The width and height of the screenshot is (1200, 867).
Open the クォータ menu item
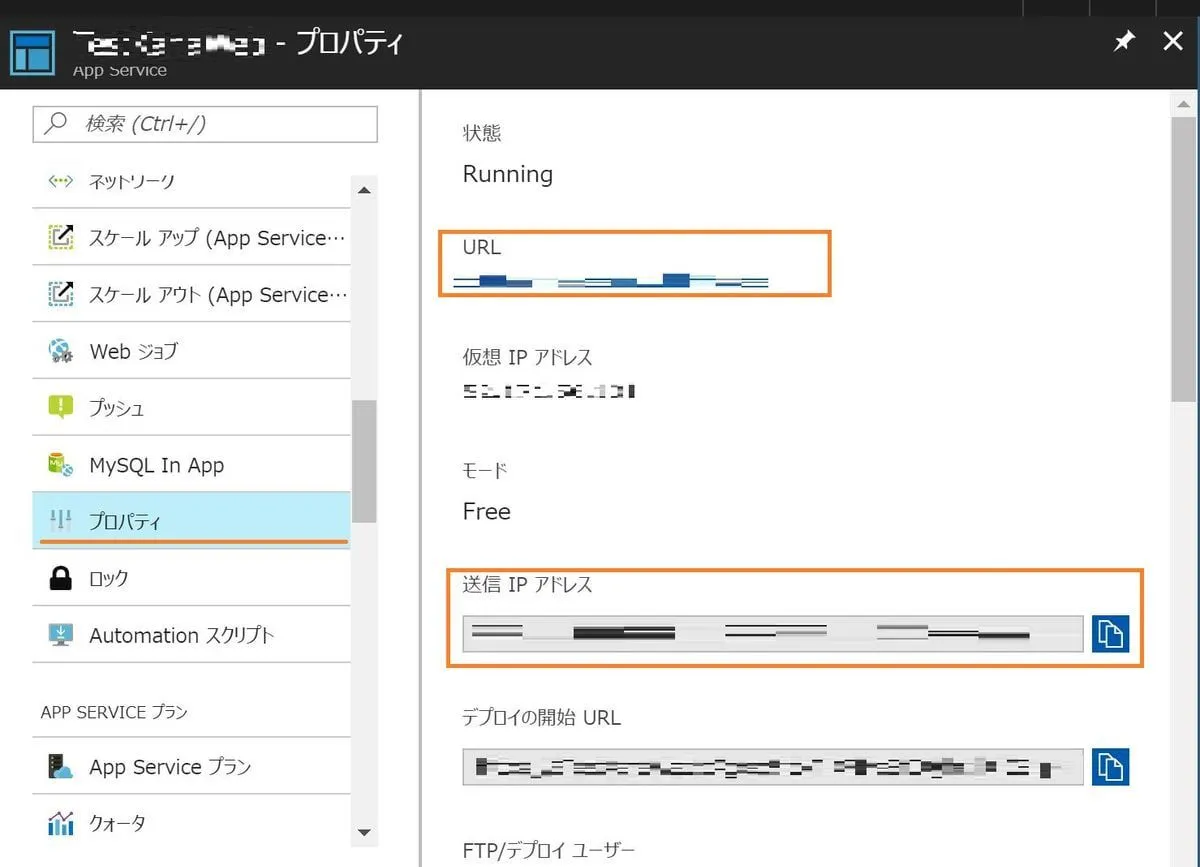click(x=117, y=823)
